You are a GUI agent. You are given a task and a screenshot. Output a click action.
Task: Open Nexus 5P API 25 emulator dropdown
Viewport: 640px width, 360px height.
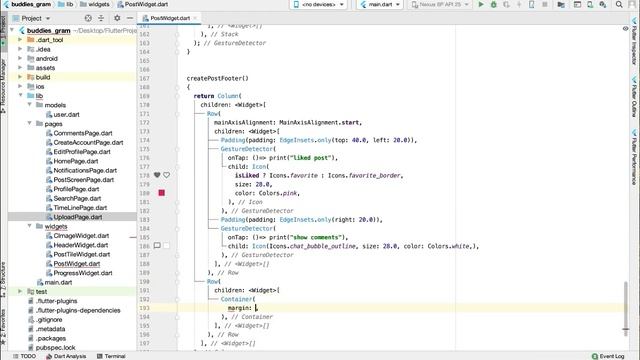(440, 4)
